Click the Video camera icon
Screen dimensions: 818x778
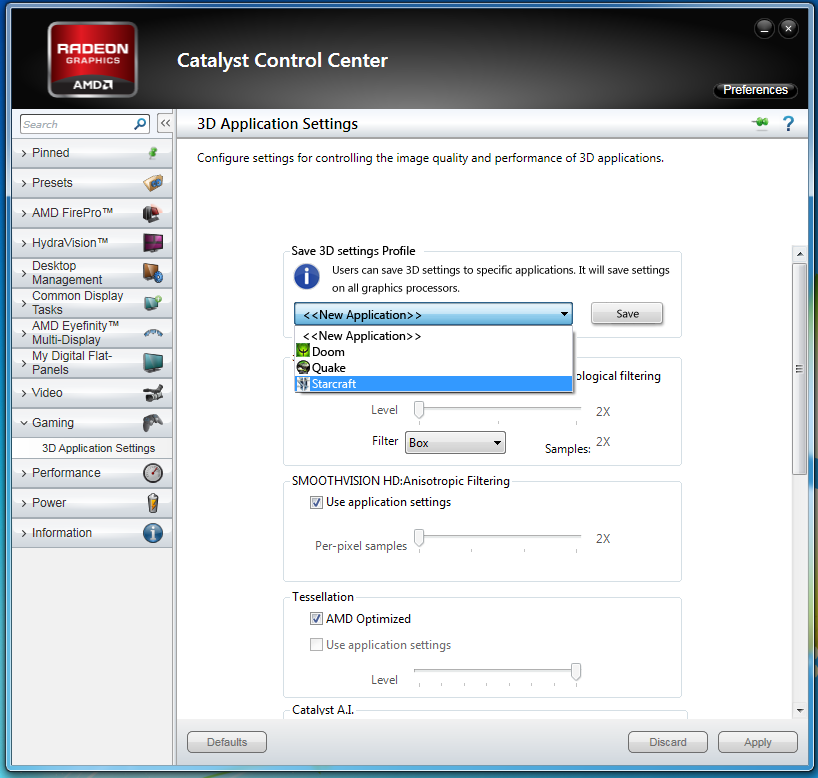point(152,393)
